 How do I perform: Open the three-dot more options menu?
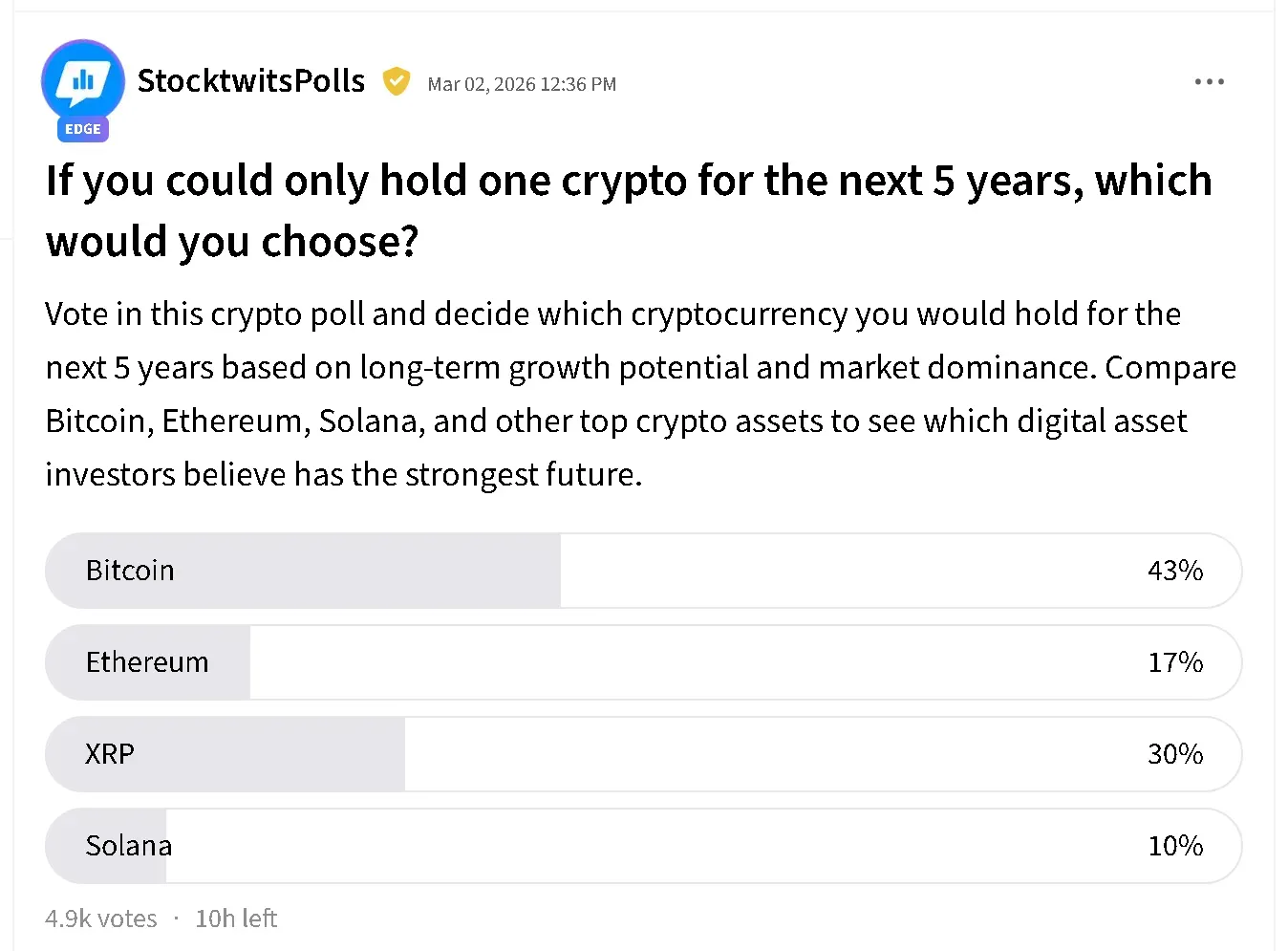1209,82
